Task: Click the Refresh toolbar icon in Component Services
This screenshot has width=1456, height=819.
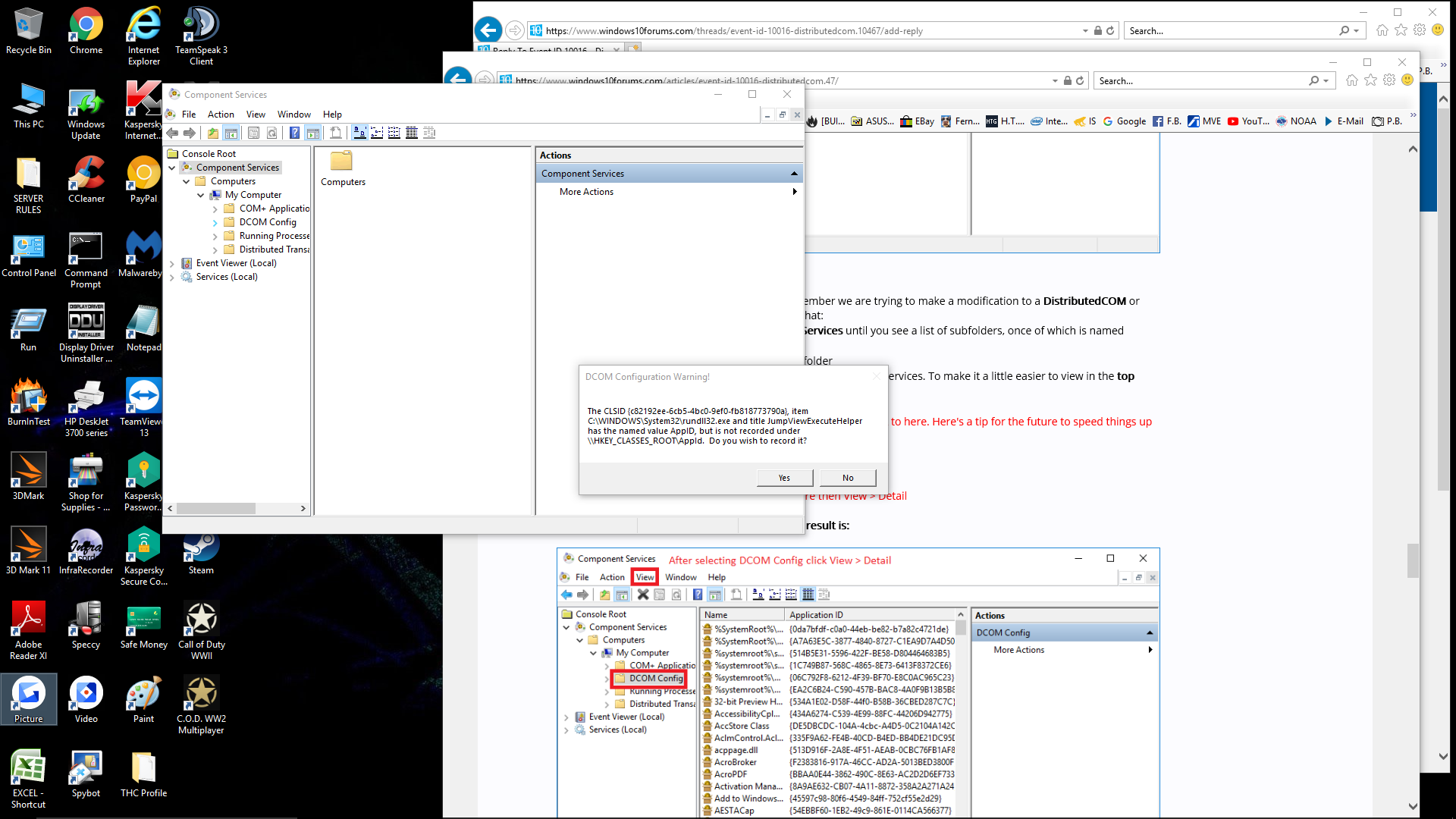Action: (x=271, y=133)
